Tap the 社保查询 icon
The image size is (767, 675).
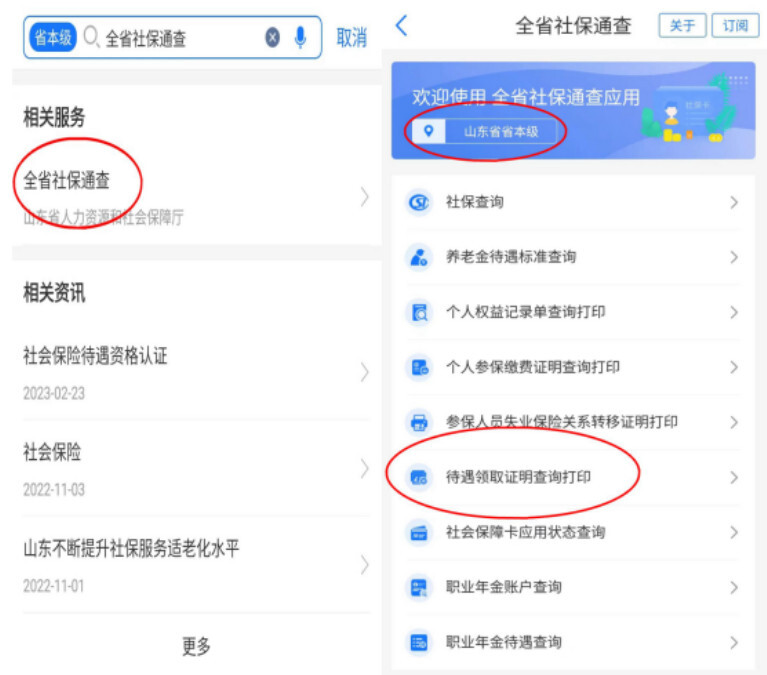(x=419, y=203)
